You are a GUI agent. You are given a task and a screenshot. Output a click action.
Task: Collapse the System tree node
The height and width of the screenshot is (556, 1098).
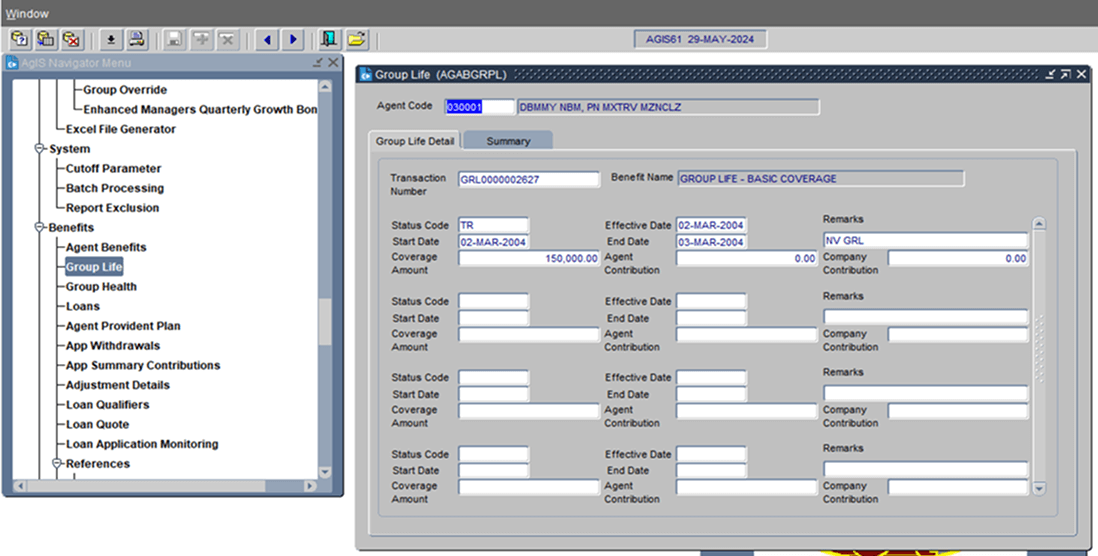click(x=40, y=149)
